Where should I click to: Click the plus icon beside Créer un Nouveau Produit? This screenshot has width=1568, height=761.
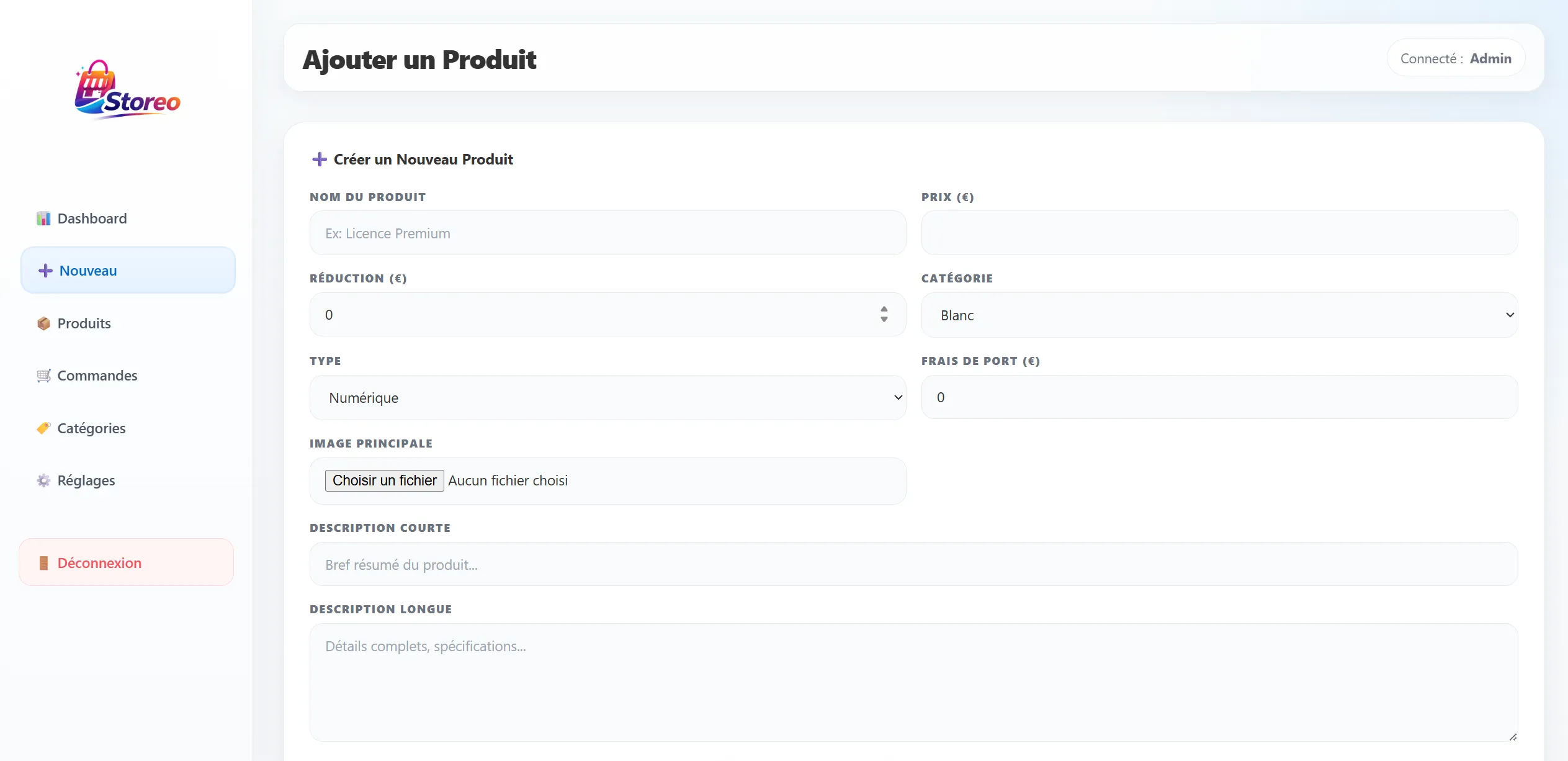(320, 159)
